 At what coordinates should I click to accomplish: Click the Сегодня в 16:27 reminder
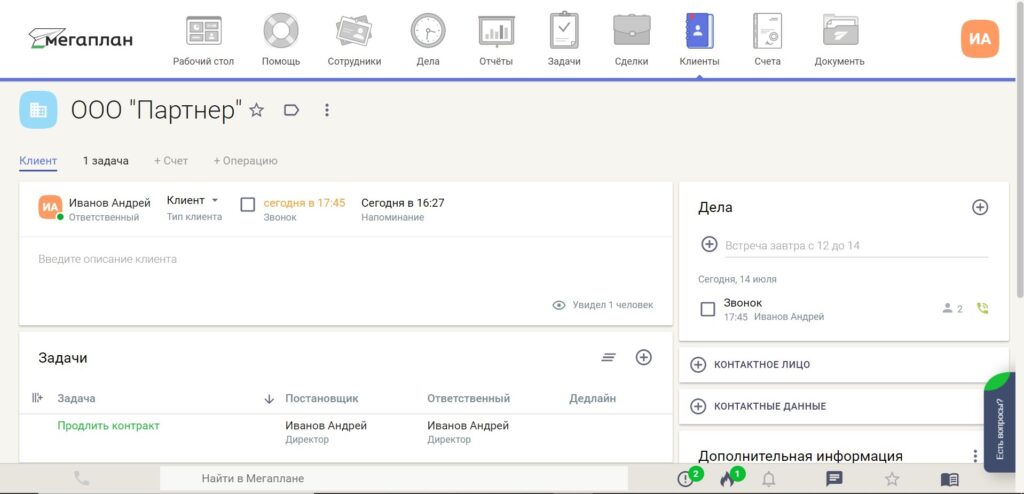coord(403,203)
